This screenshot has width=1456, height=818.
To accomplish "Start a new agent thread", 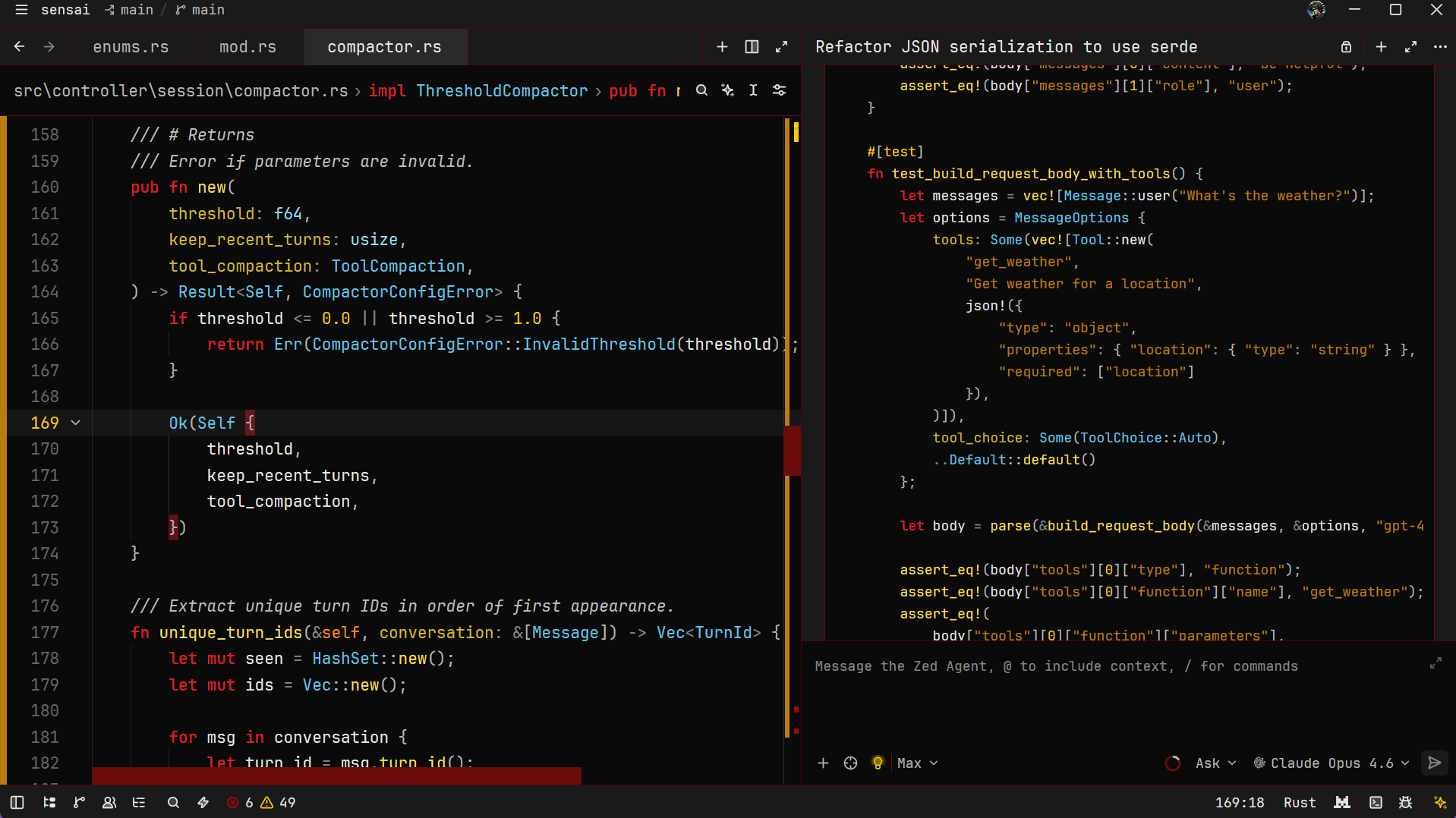I will click(x=1381, y=47).
